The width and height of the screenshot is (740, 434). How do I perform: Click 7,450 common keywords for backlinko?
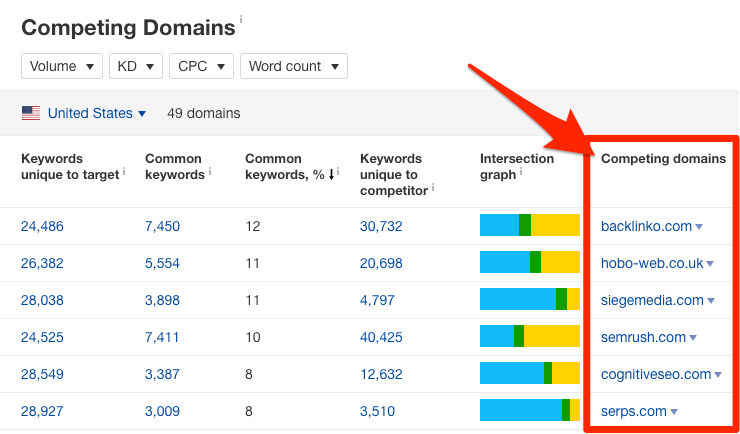point(162,226)
